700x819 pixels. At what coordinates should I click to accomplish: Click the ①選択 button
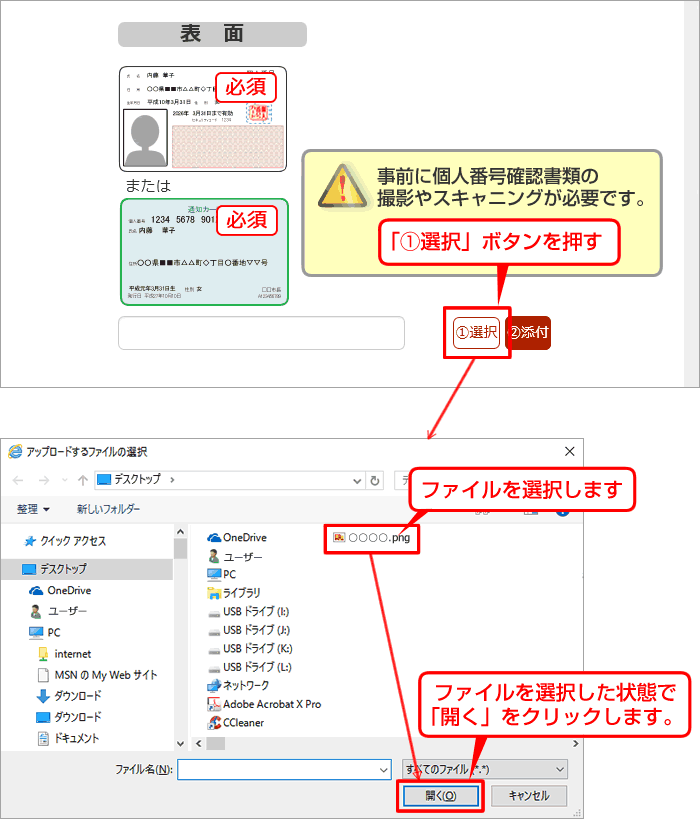(476, 332)
